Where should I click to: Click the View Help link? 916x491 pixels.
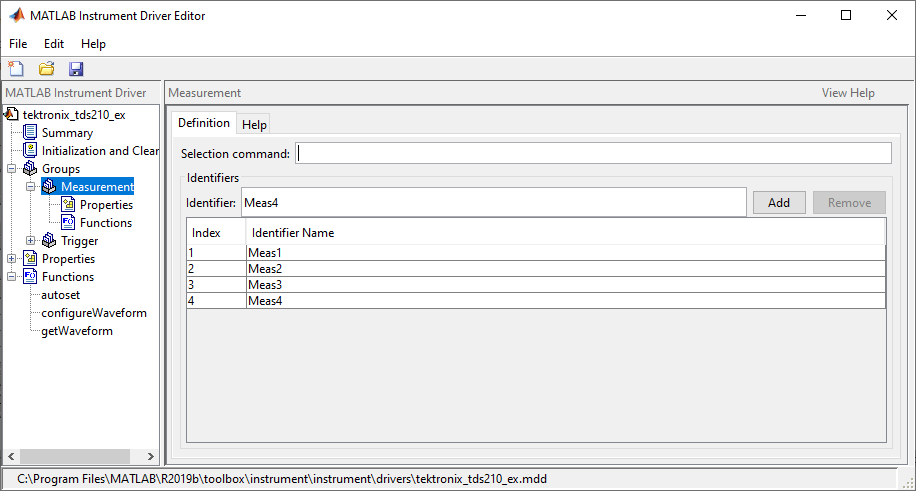848,93
